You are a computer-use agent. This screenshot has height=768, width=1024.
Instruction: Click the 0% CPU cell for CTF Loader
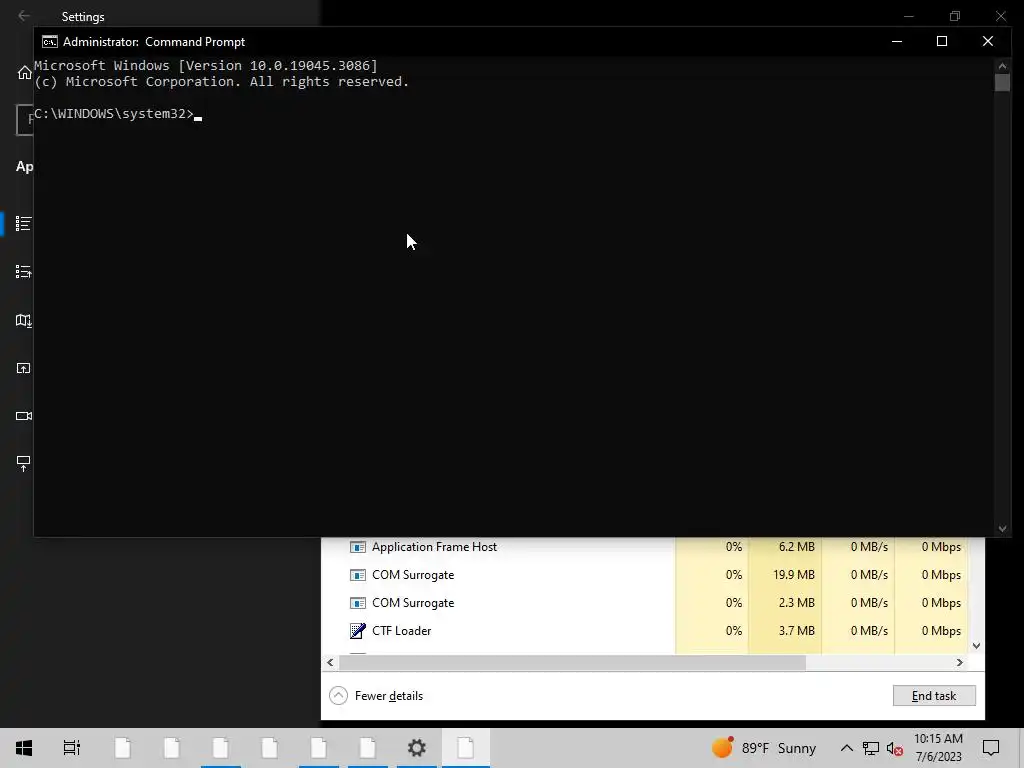712,631
